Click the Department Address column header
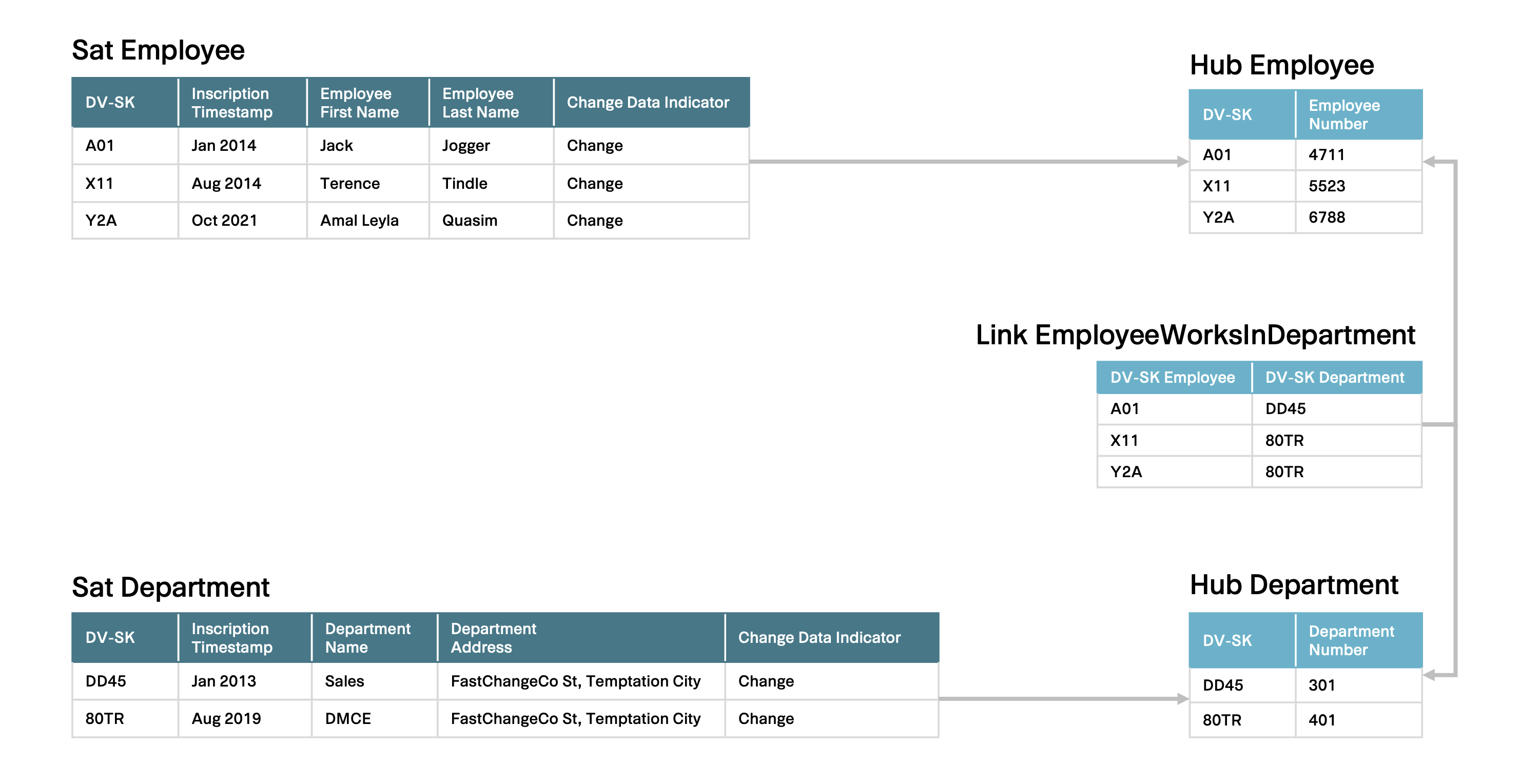This screenshot has height=784, width=1520. click(x=493, y=638)
